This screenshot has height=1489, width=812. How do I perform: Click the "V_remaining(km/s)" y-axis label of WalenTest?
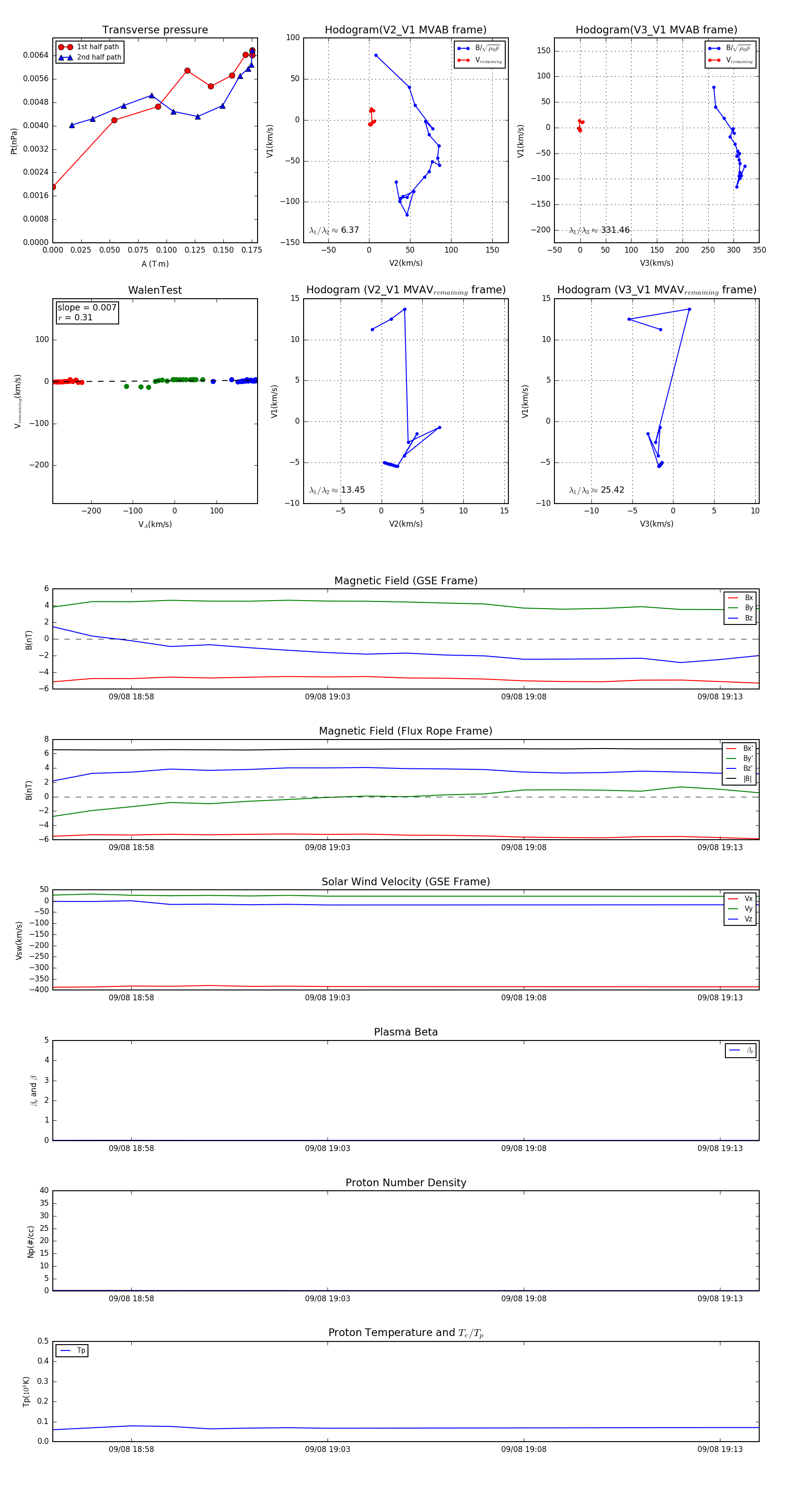click(x=18, y=401)
